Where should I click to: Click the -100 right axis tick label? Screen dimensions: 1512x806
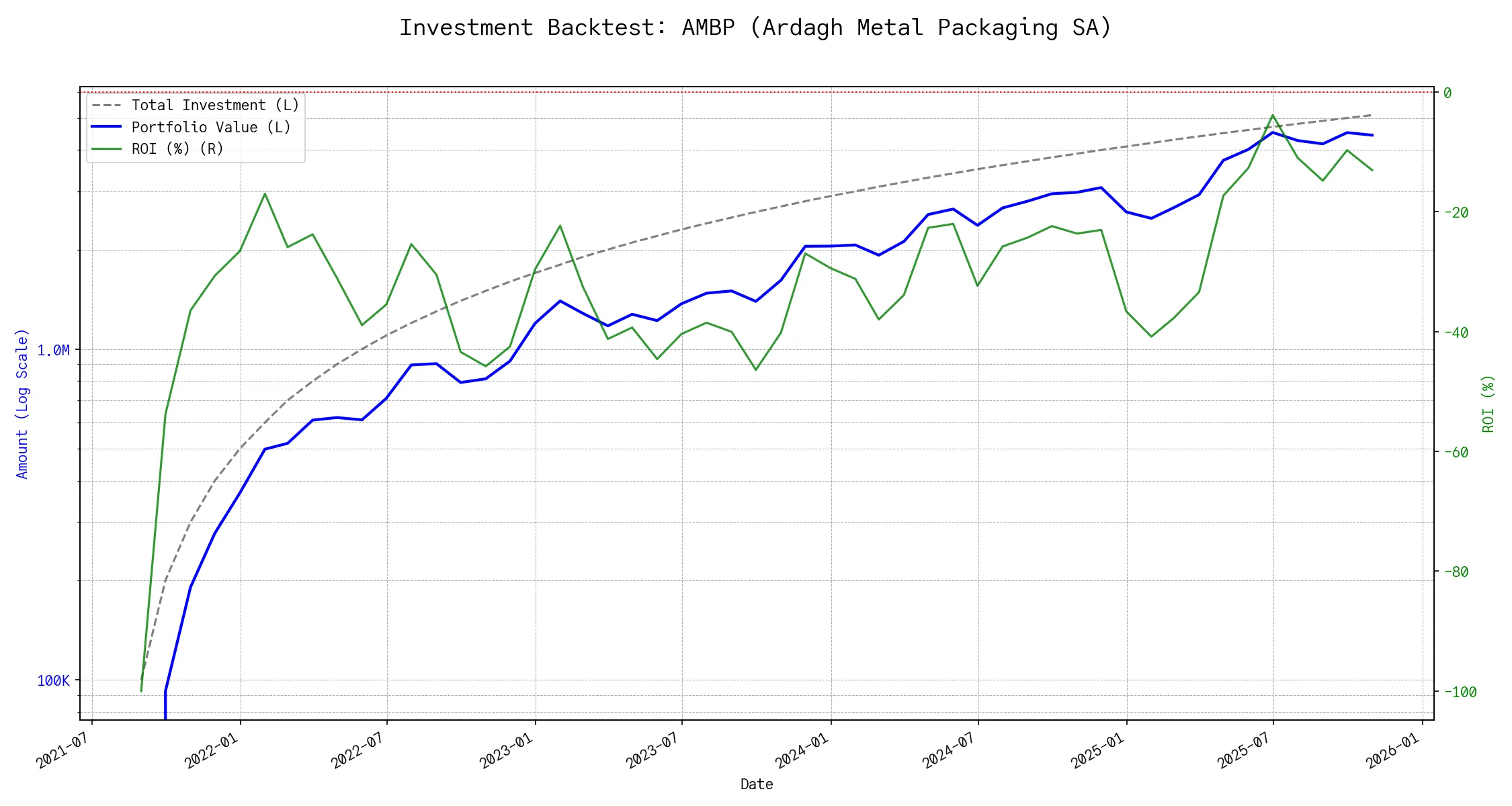coord(1460,692)
